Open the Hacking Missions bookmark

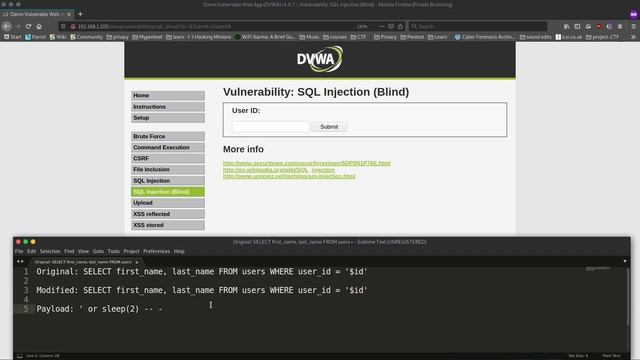point(209,37)
